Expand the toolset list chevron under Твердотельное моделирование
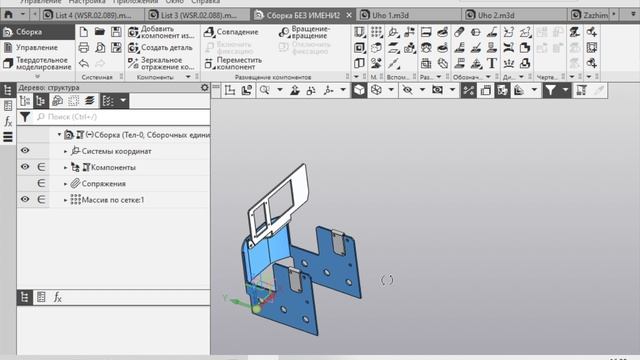Image resolution: width=640 pixels, height=360 pixels. coord(38,77)
